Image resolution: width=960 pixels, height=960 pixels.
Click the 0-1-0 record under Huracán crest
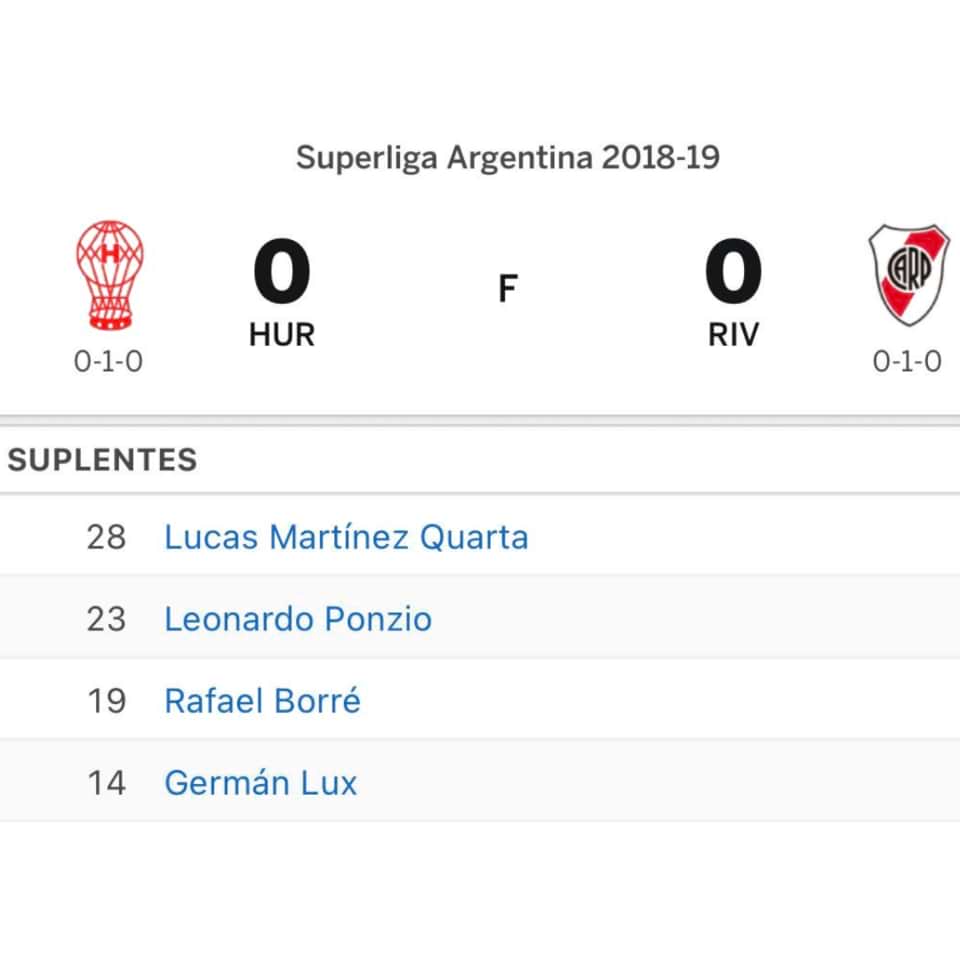108,361
